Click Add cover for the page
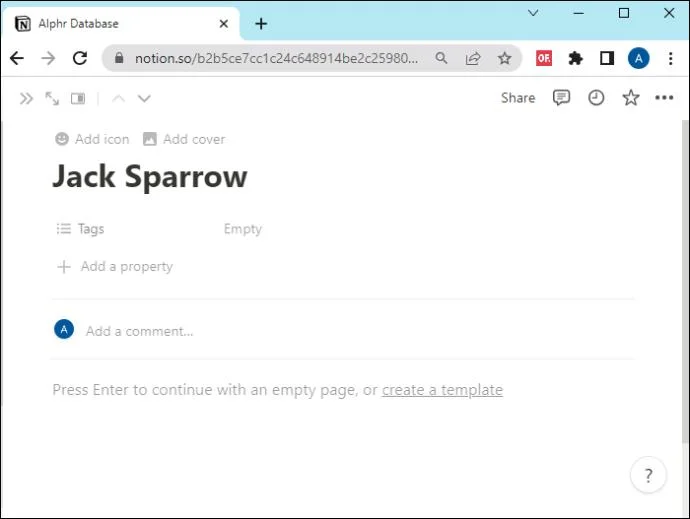The height and width of the screenshot is (519, 690). [x=184, y=139]
